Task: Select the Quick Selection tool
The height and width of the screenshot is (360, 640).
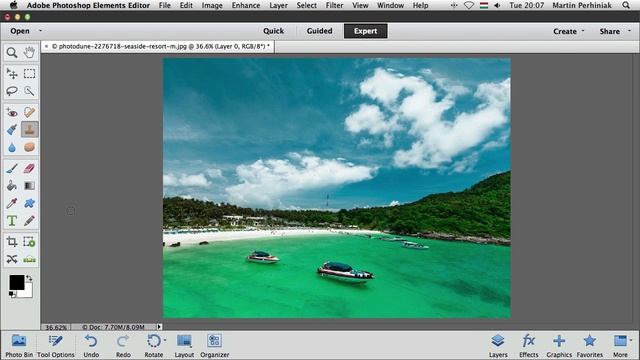Action: point(29,91)
